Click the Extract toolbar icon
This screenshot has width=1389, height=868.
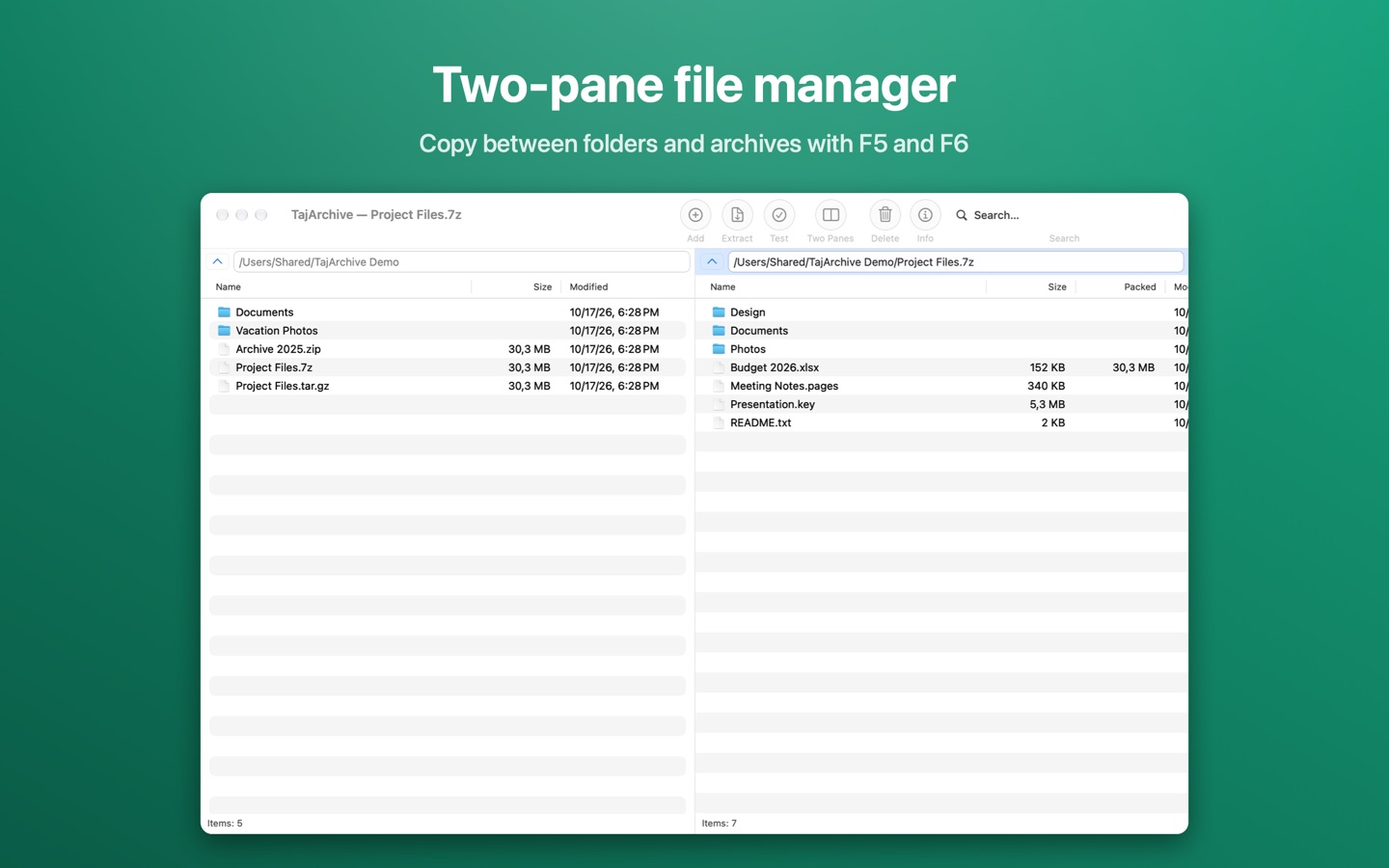[737, 215]
